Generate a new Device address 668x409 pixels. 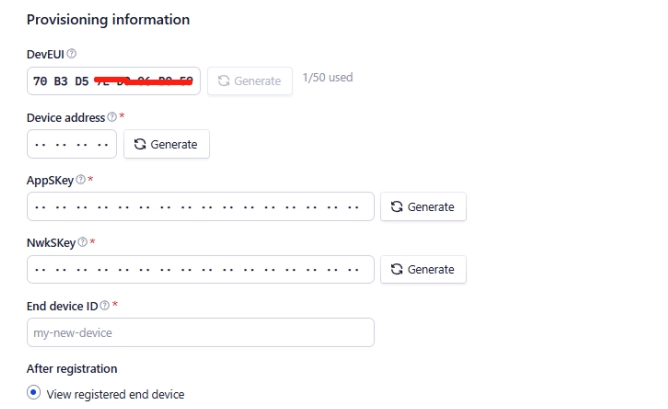[167, 144]
